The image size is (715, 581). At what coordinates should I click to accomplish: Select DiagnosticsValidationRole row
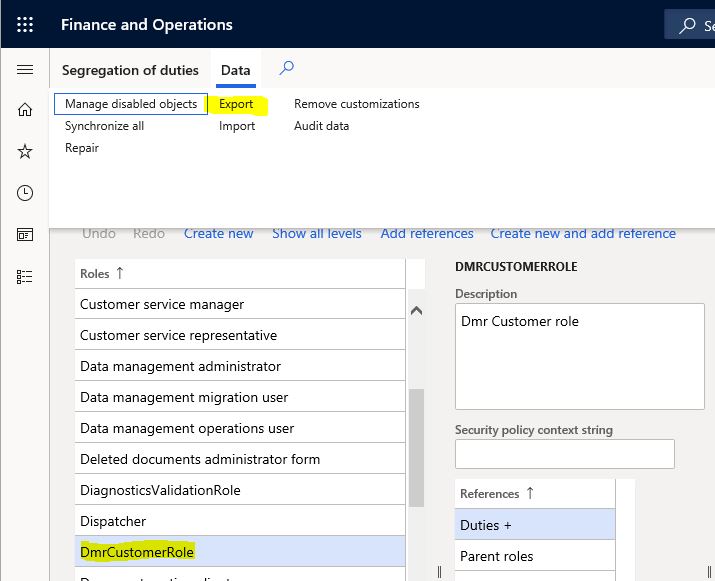(240, 490)
